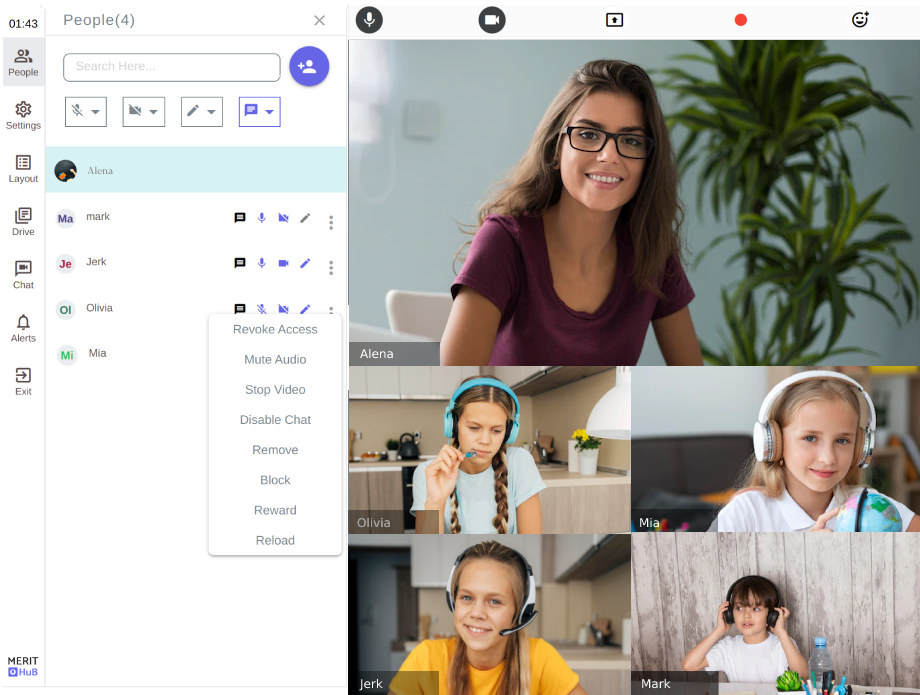Click the Exit icon in sidebar

[x=23, y=380]
